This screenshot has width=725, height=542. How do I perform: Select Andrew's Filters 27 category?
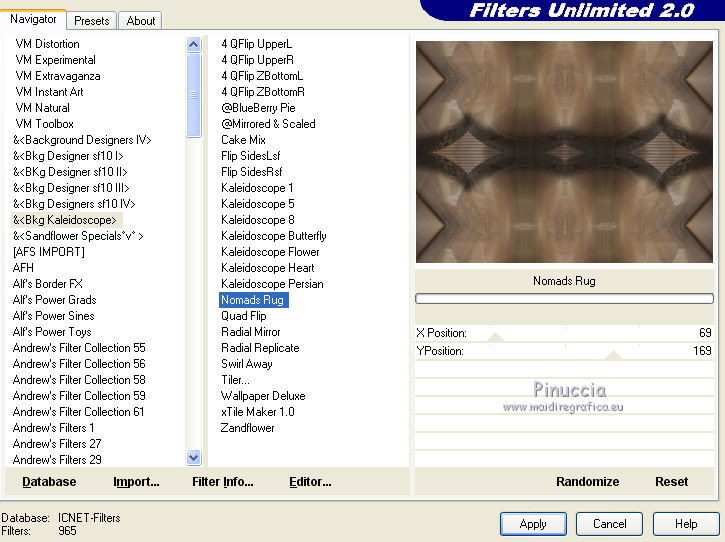point(57,444)
